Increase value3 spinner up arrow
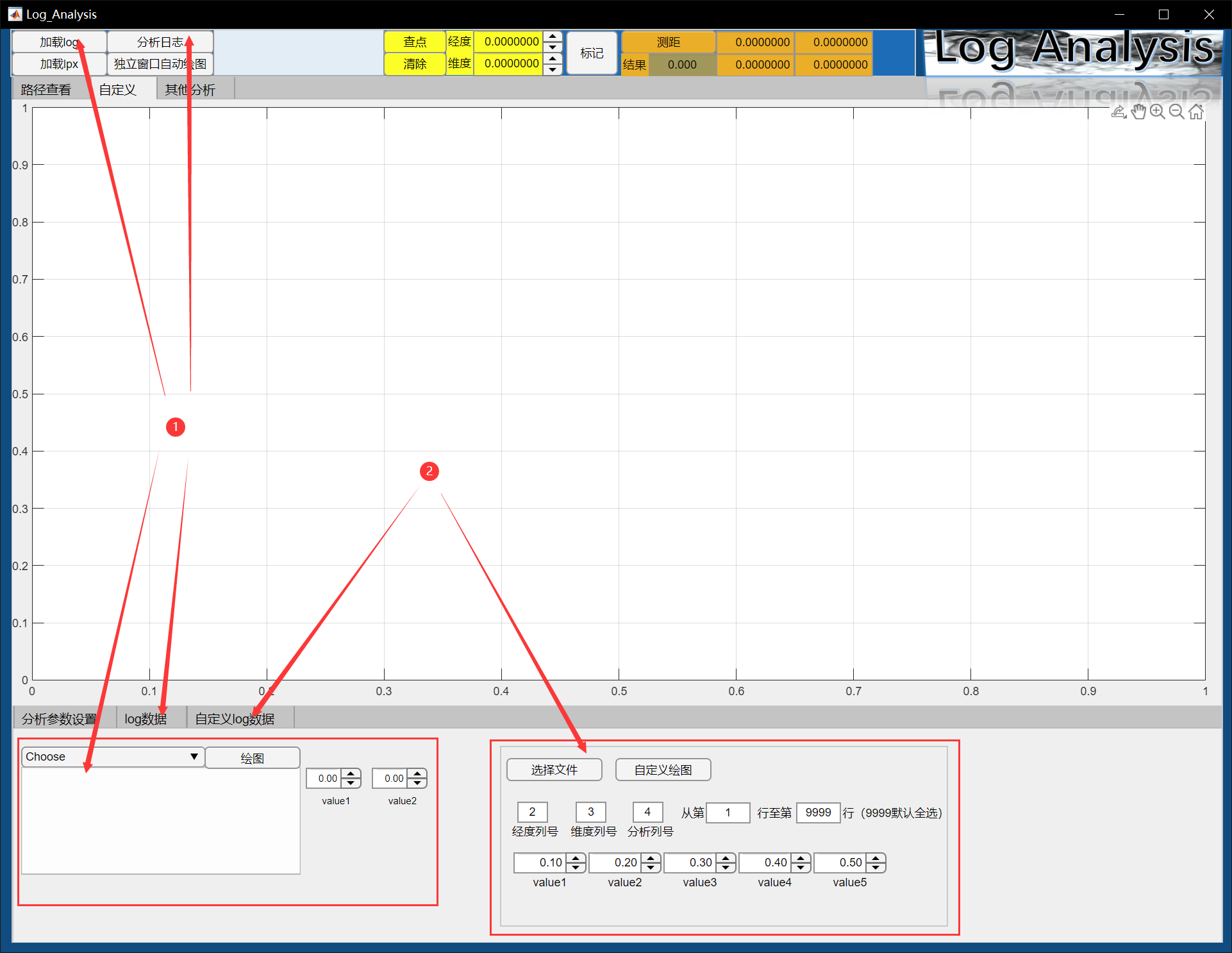The width and height of the screenshot is (1232, 953). (726, 858)
